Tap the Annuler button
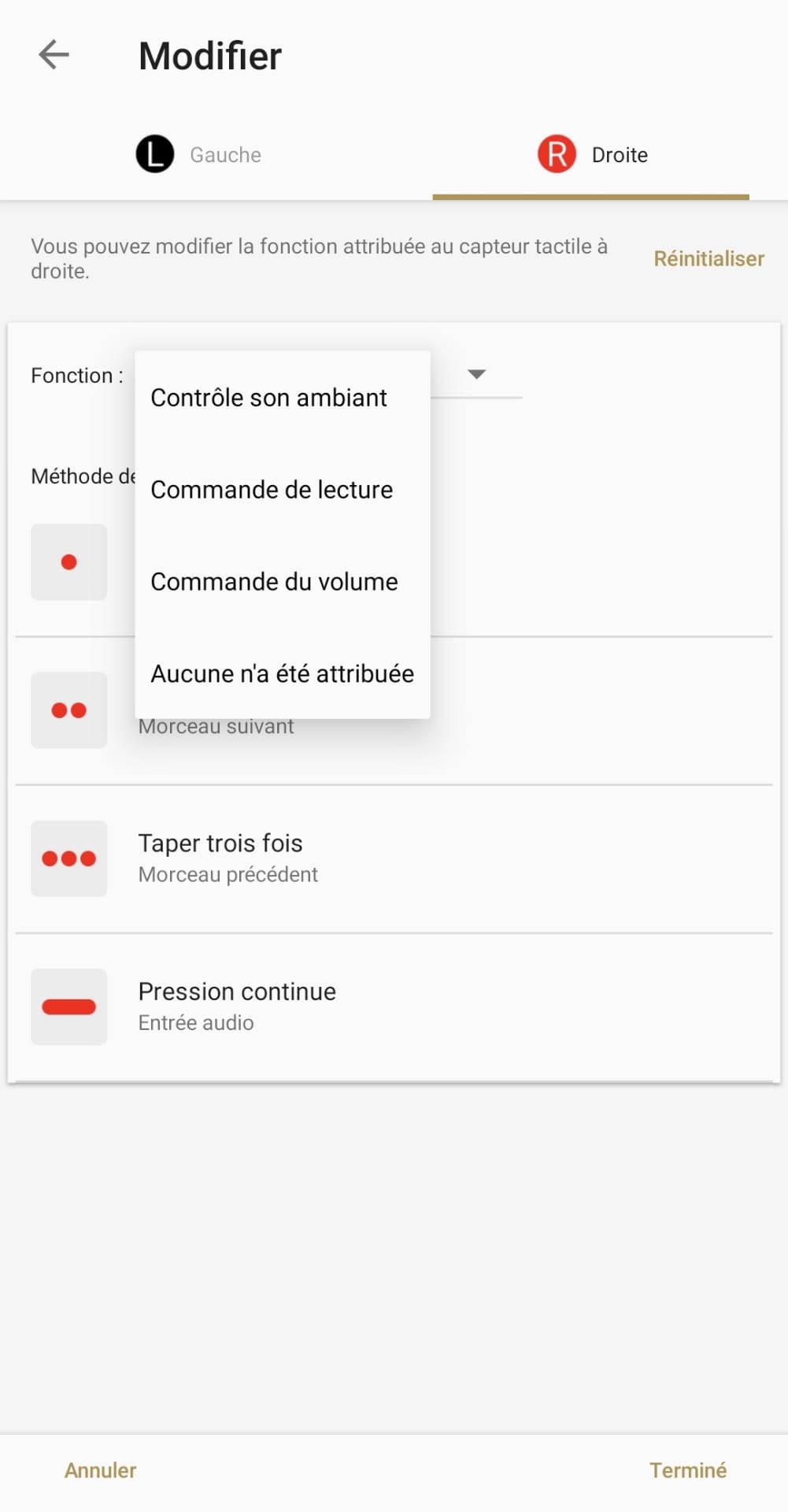788x1512 pixels. coord(100,1470)
